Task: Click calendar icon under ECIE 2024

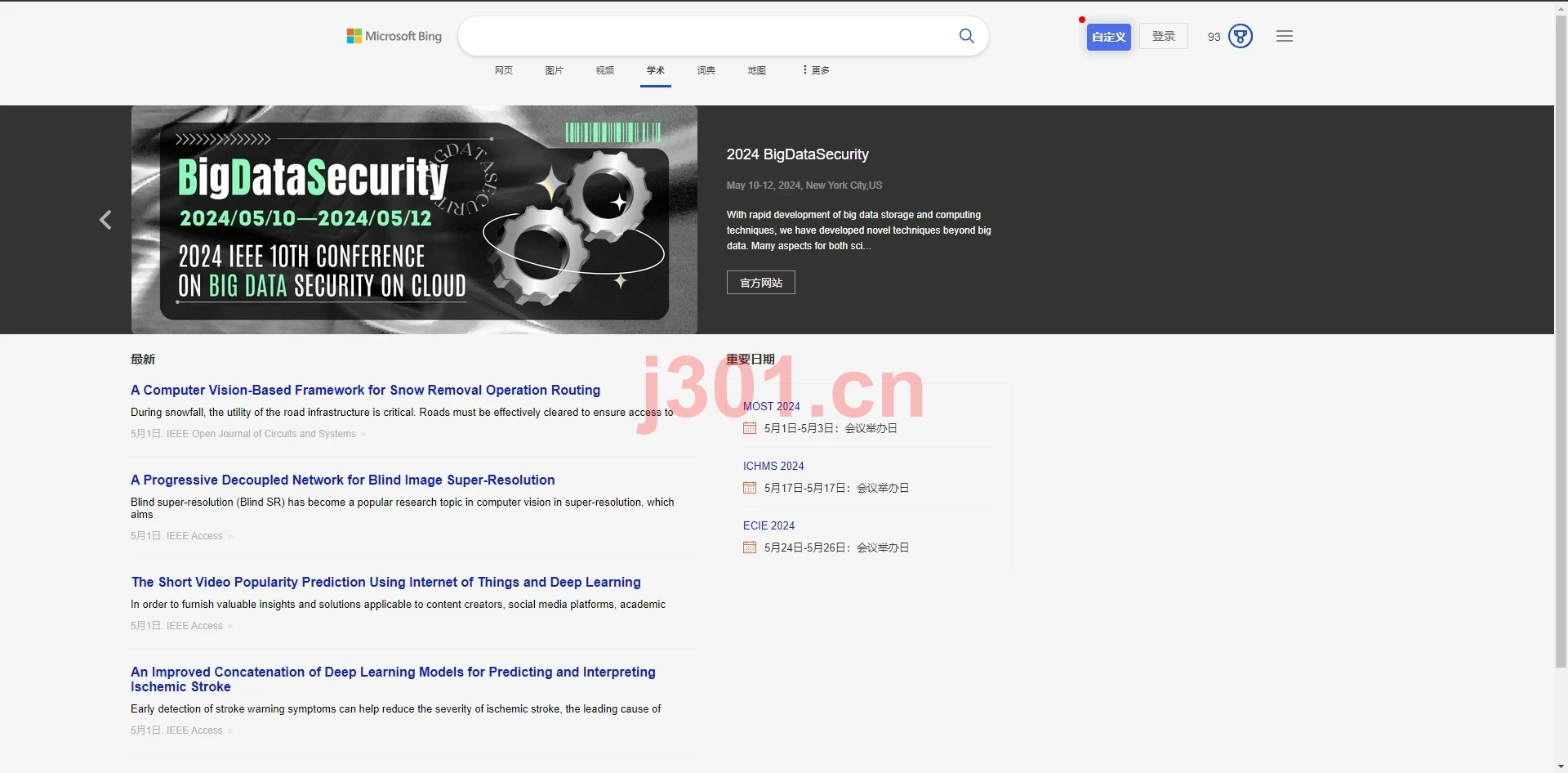Action: coord(750,547)
